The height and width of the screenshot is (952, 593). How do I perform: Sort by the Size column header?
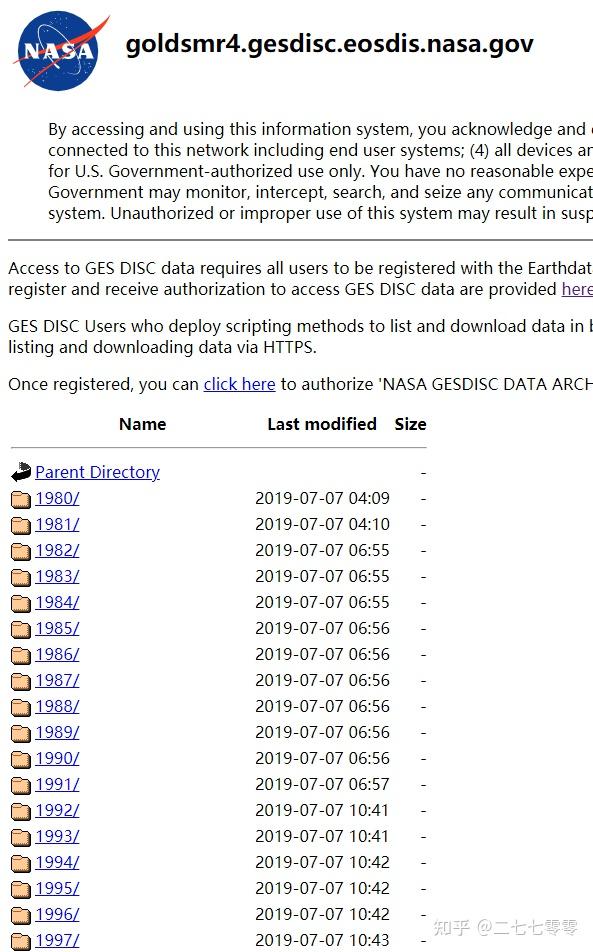[x=410, y=424]
